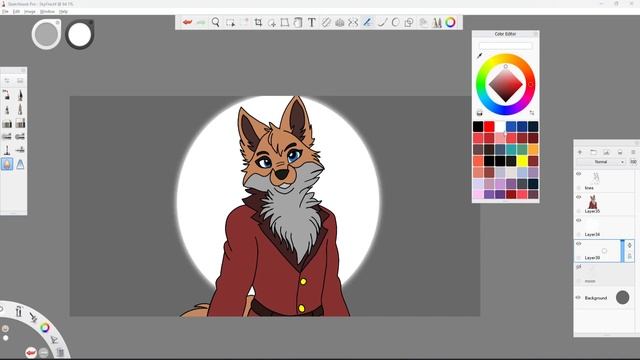
Task: Select the Layer34 row
Action: coord(604,227)
